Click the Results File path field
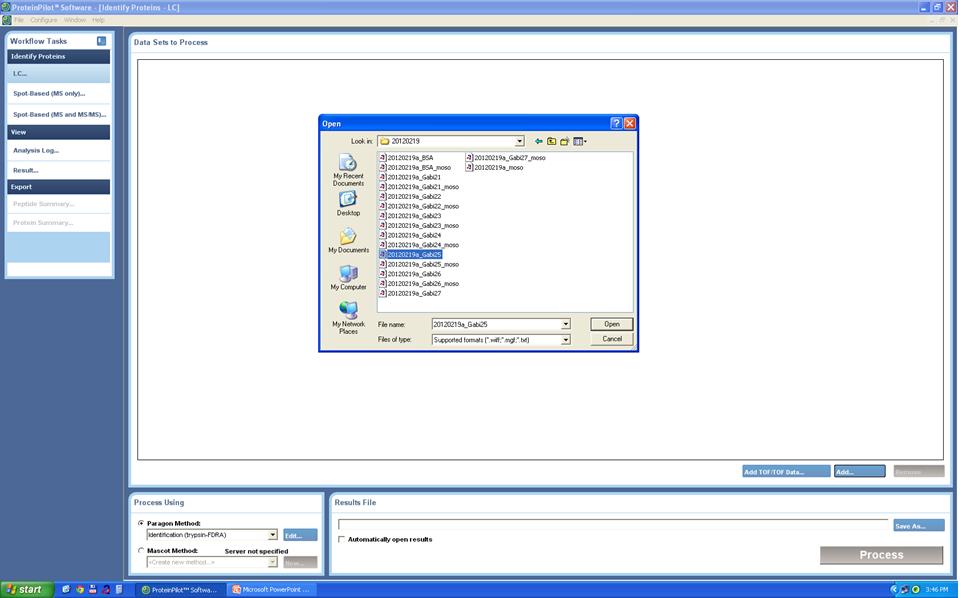This screenshot has height=598, width=960. (613, 525)
